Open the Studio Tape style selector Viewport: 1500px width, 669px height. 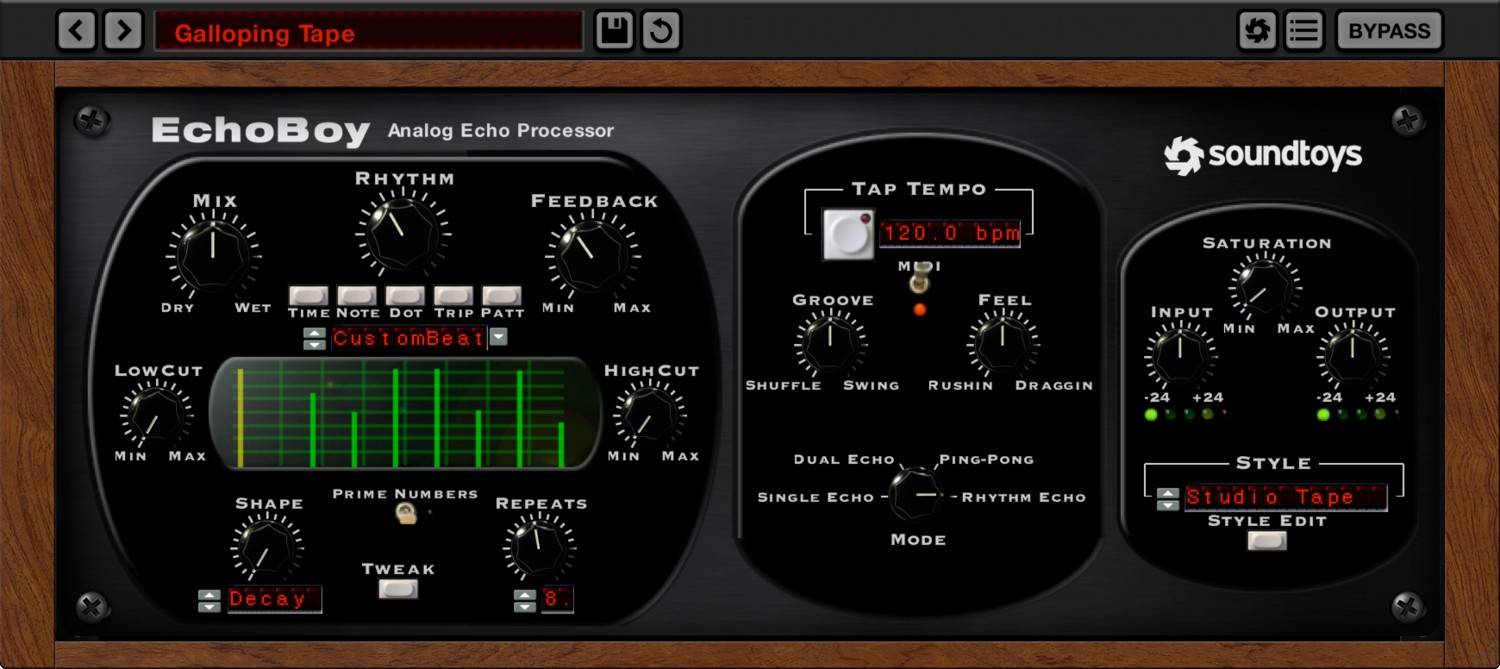1285,497
